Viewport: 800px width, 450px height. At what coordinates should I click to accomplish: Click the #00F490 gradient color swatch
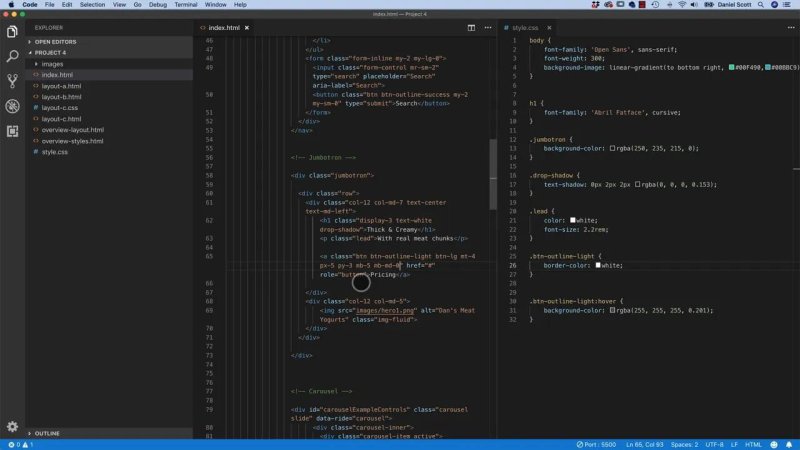tap(731, 67)
